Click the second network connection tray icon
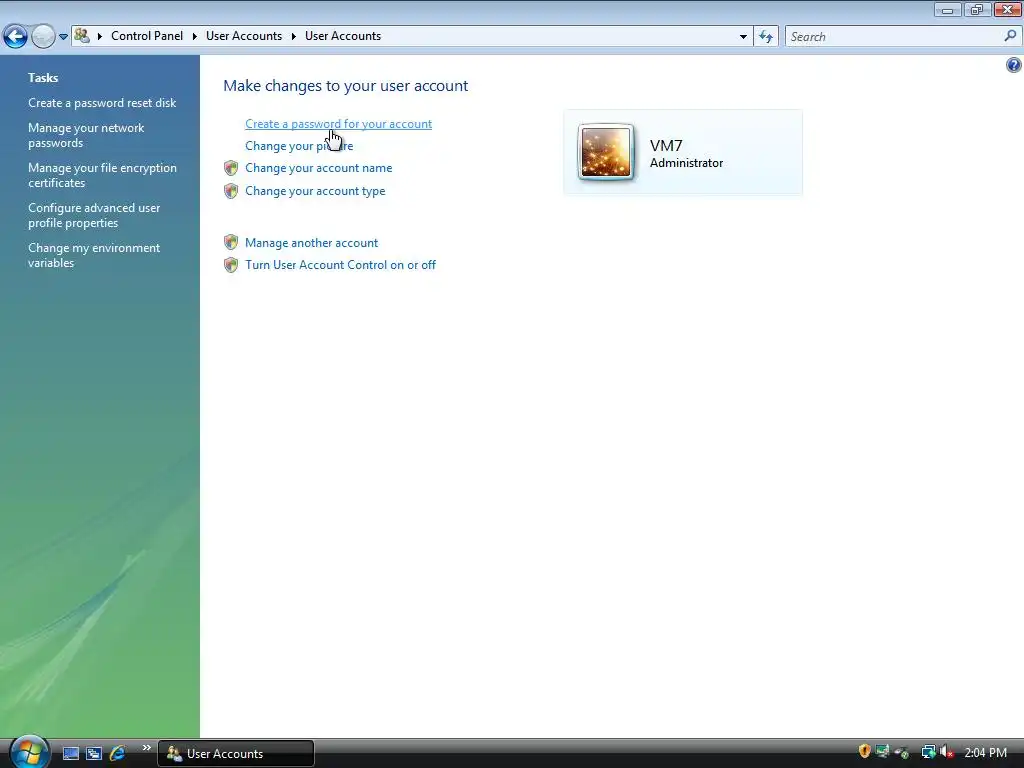The width and height of the screenshot is (1024, 768). (x=928, y=752)
